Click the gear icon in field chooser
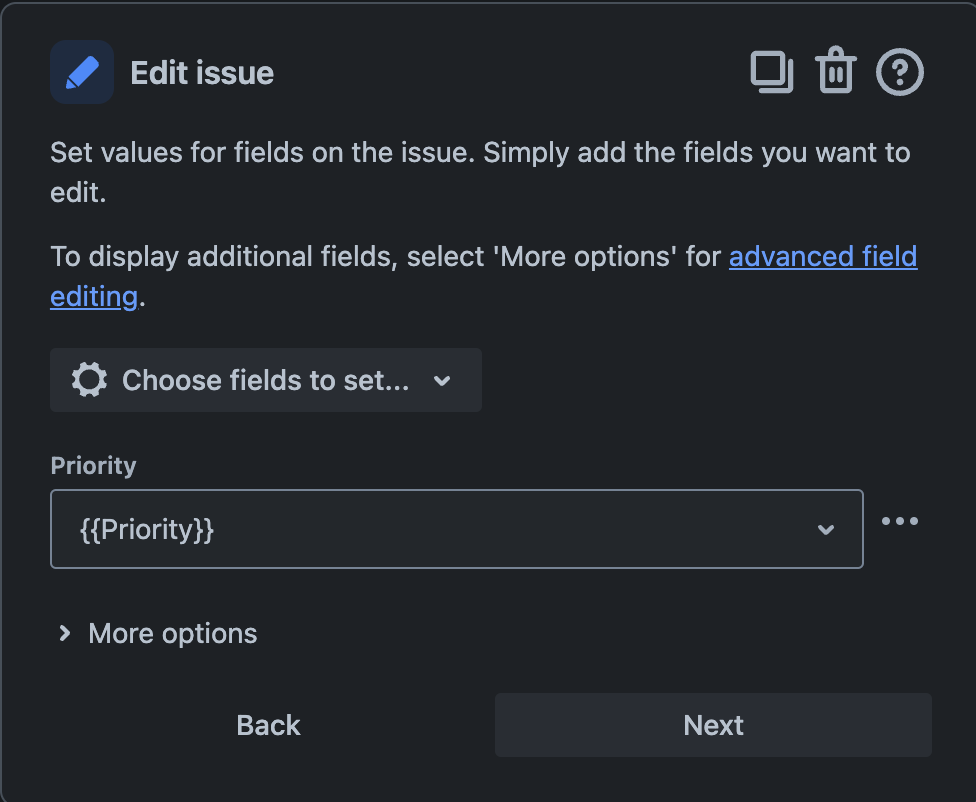This screenshot has width=976, height=802. coord(90,380)
